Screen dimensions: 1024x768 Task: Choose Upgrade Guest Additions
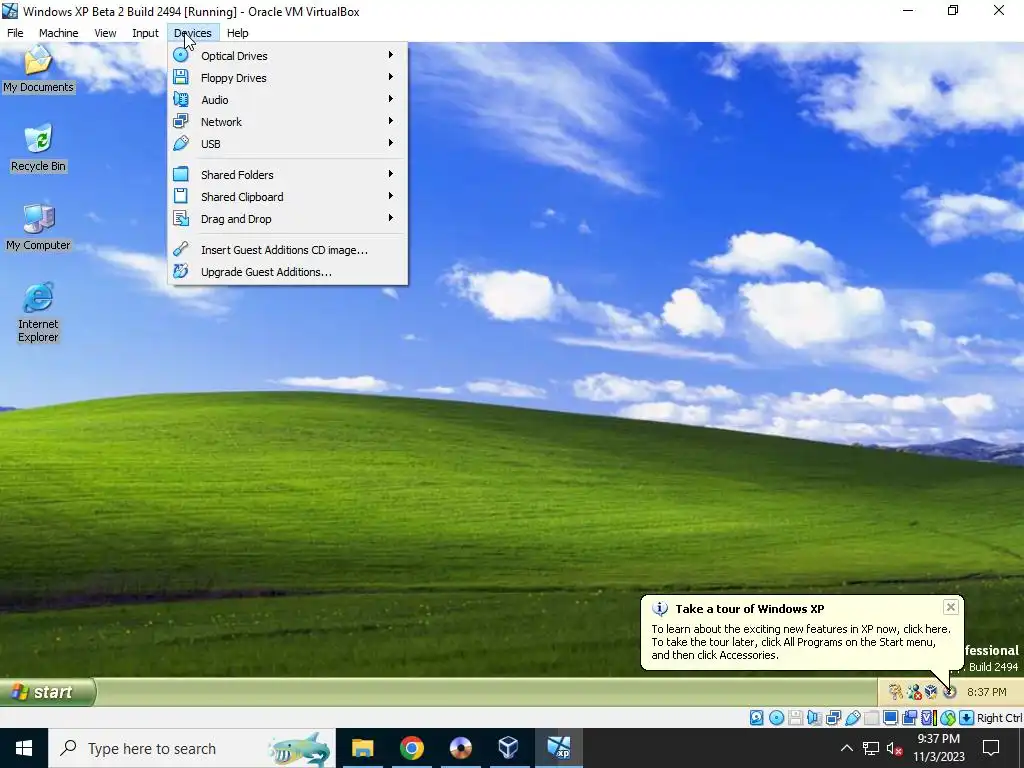pyautogui.click(x=287, y=272)
